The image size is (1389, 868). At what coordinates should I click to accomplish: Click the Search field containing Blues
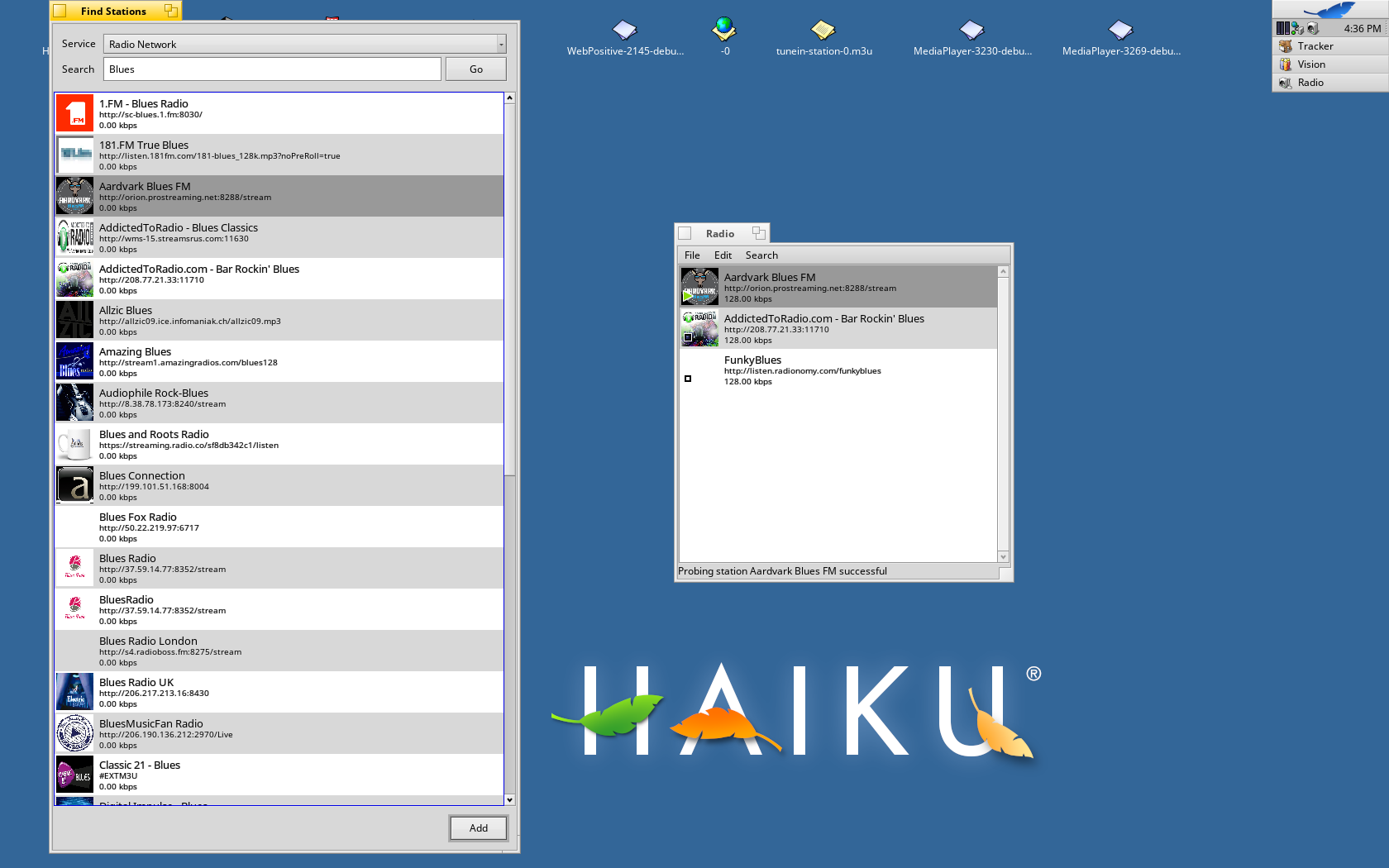(272, 69)
